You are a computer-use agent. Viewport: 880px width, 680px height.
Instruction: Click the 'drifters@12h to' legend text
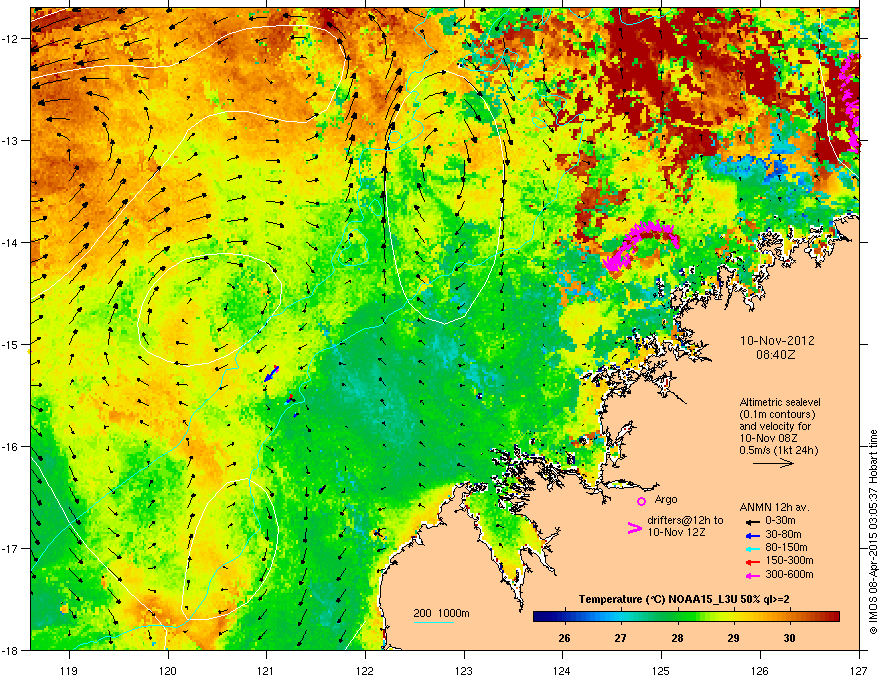[685, 521]
